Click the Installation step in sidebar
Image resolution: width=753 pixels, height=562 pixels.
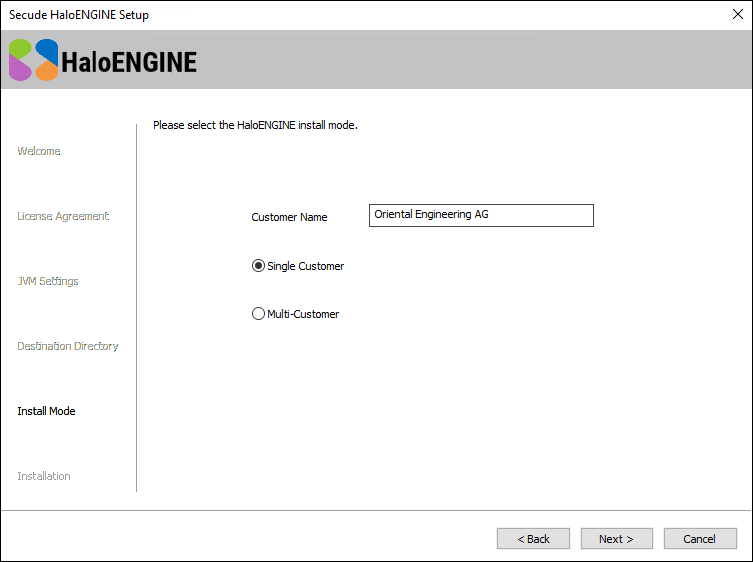click(44, 476)
